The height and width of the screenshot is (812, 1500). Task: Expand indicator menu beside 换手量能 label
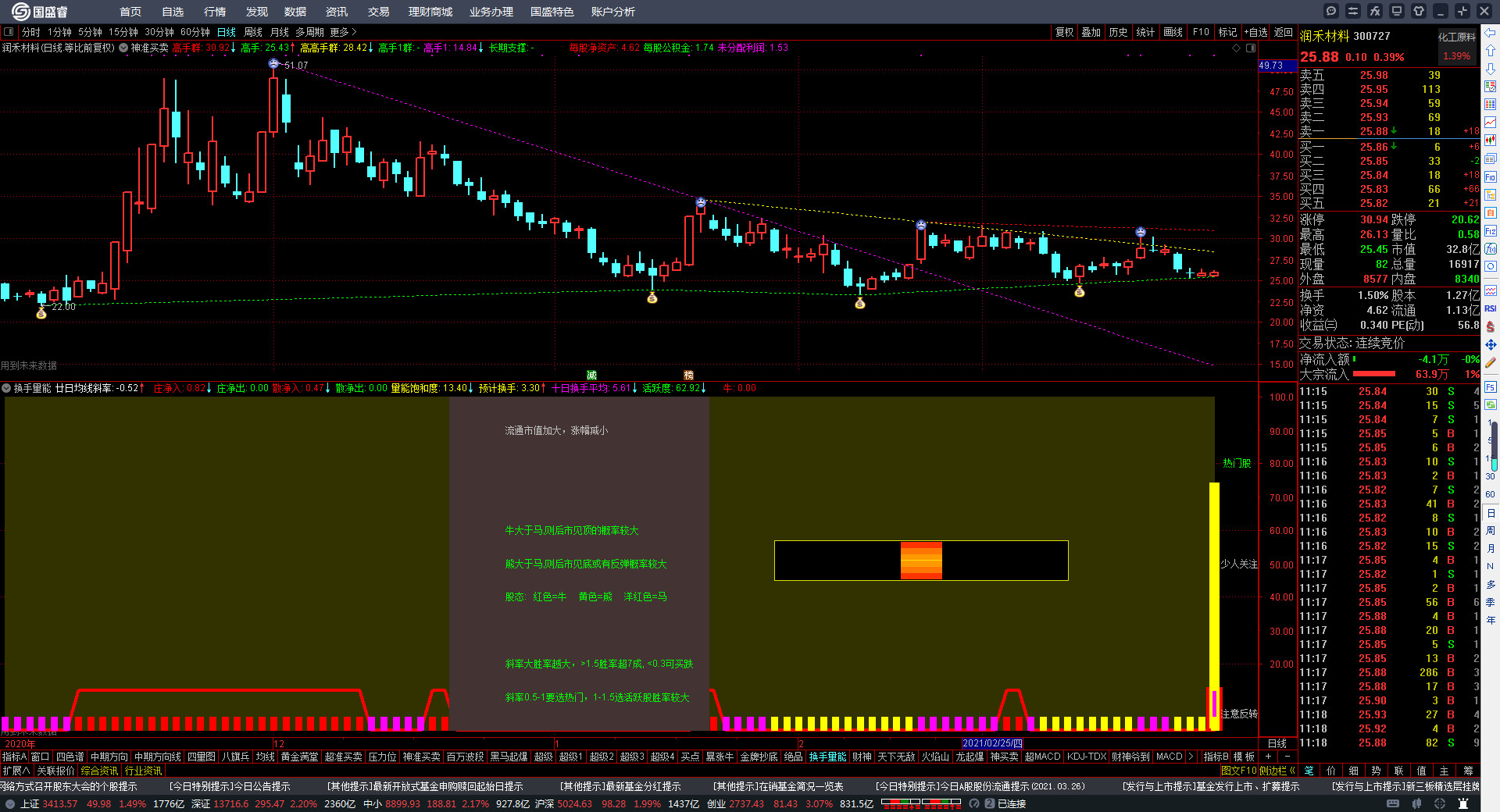(x=6, y=388)
